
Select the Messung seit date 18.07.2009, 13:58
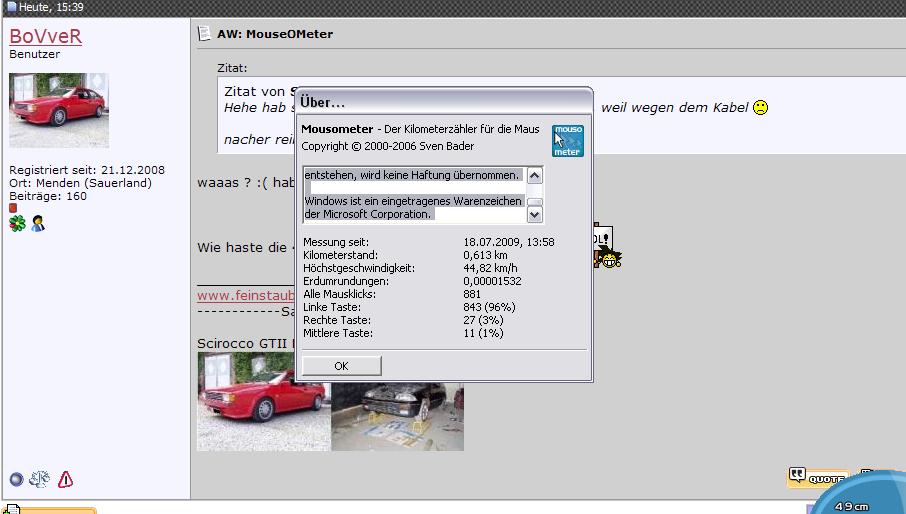coord(508,242)
